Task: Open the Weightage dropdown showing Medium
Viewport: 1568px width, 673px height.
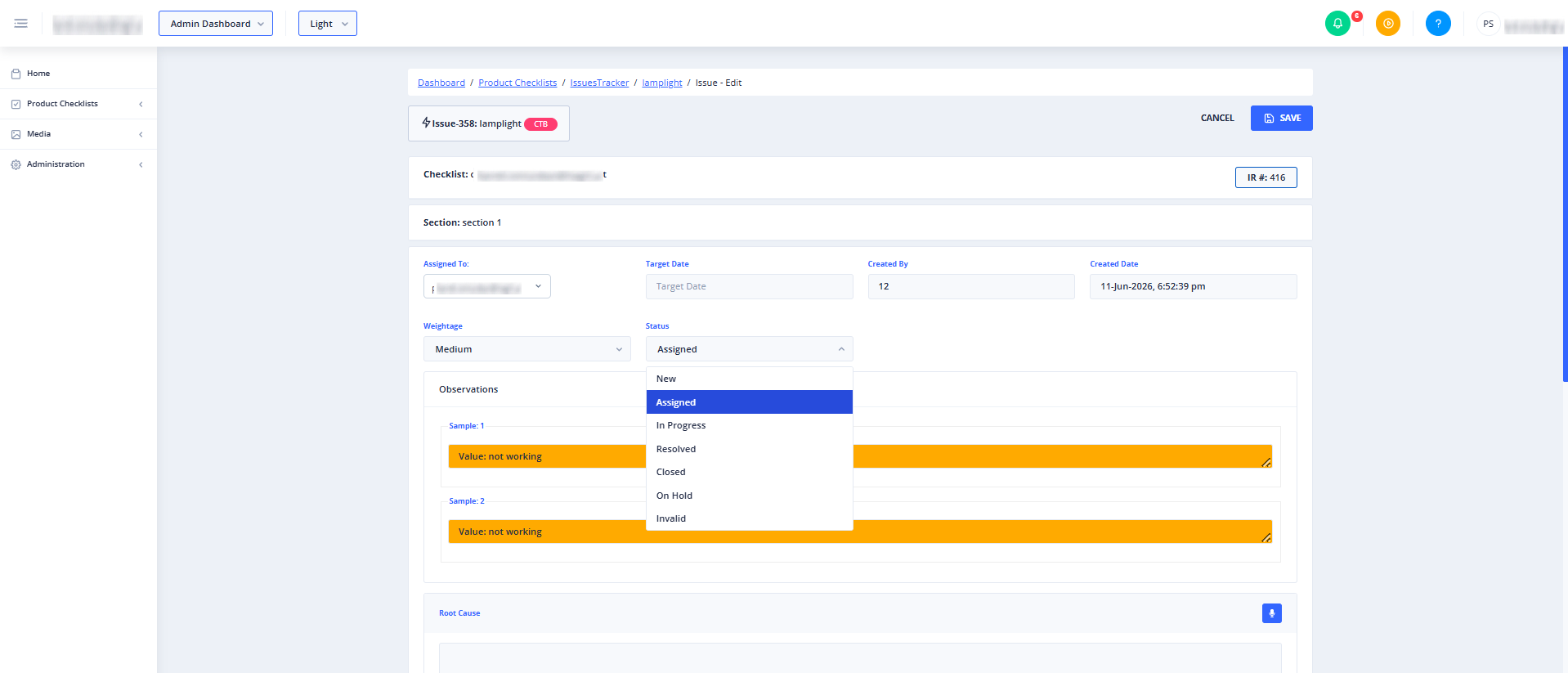Action: point(527,349)
